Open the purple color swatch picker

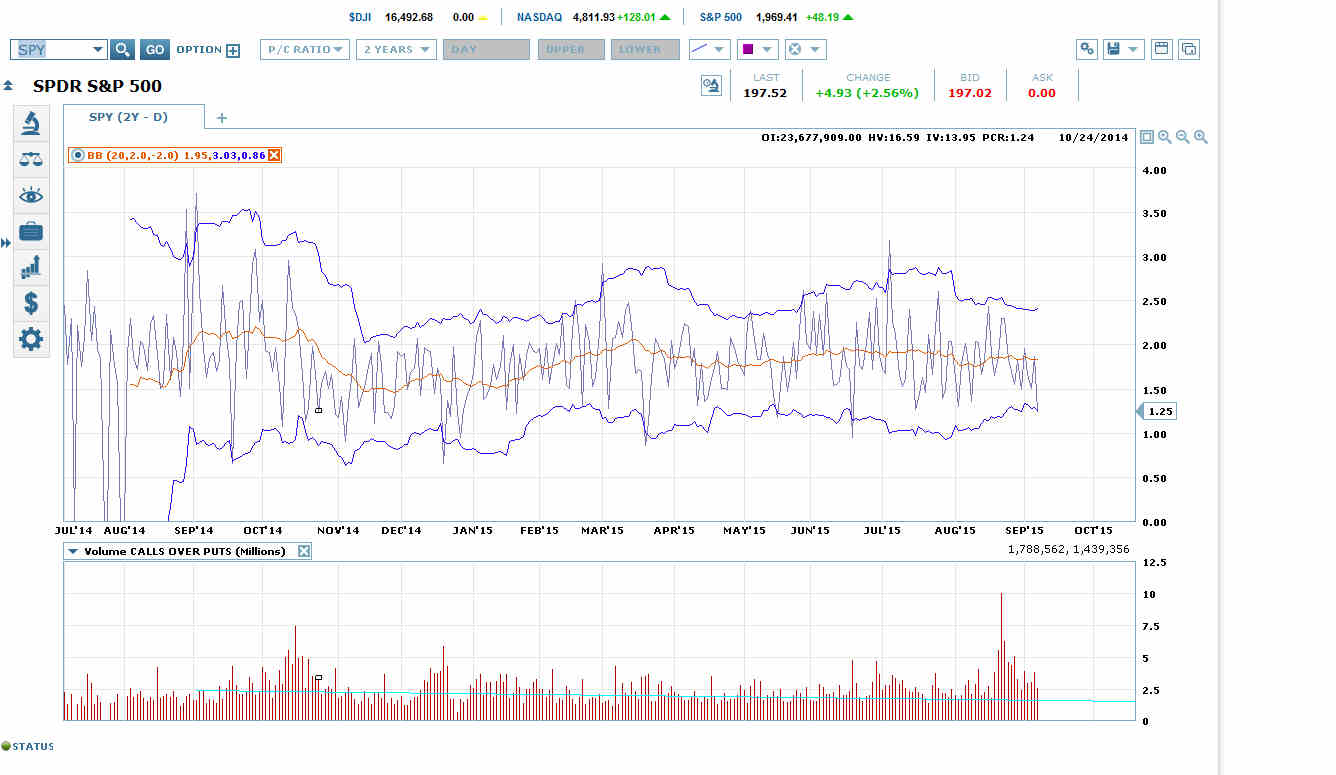[x=757, y=50]
